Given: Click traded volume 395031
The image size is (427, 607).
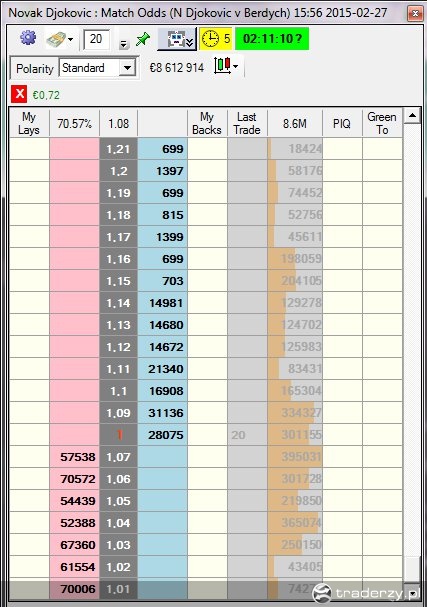Looking at the screenshot, I should [295, 457].
